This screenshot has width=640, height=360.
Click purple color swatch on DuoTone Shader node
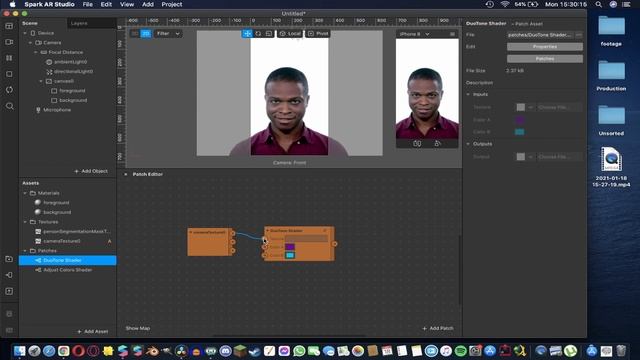click(290, 247)
